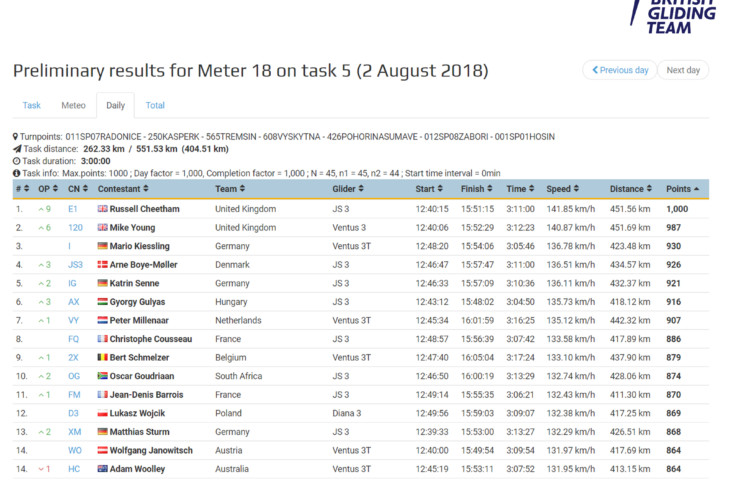The height and width of the screenshot is (500, 730).
Task: Click the Dutch flag beside Peter Millenaar
Action: click(102, 320)
